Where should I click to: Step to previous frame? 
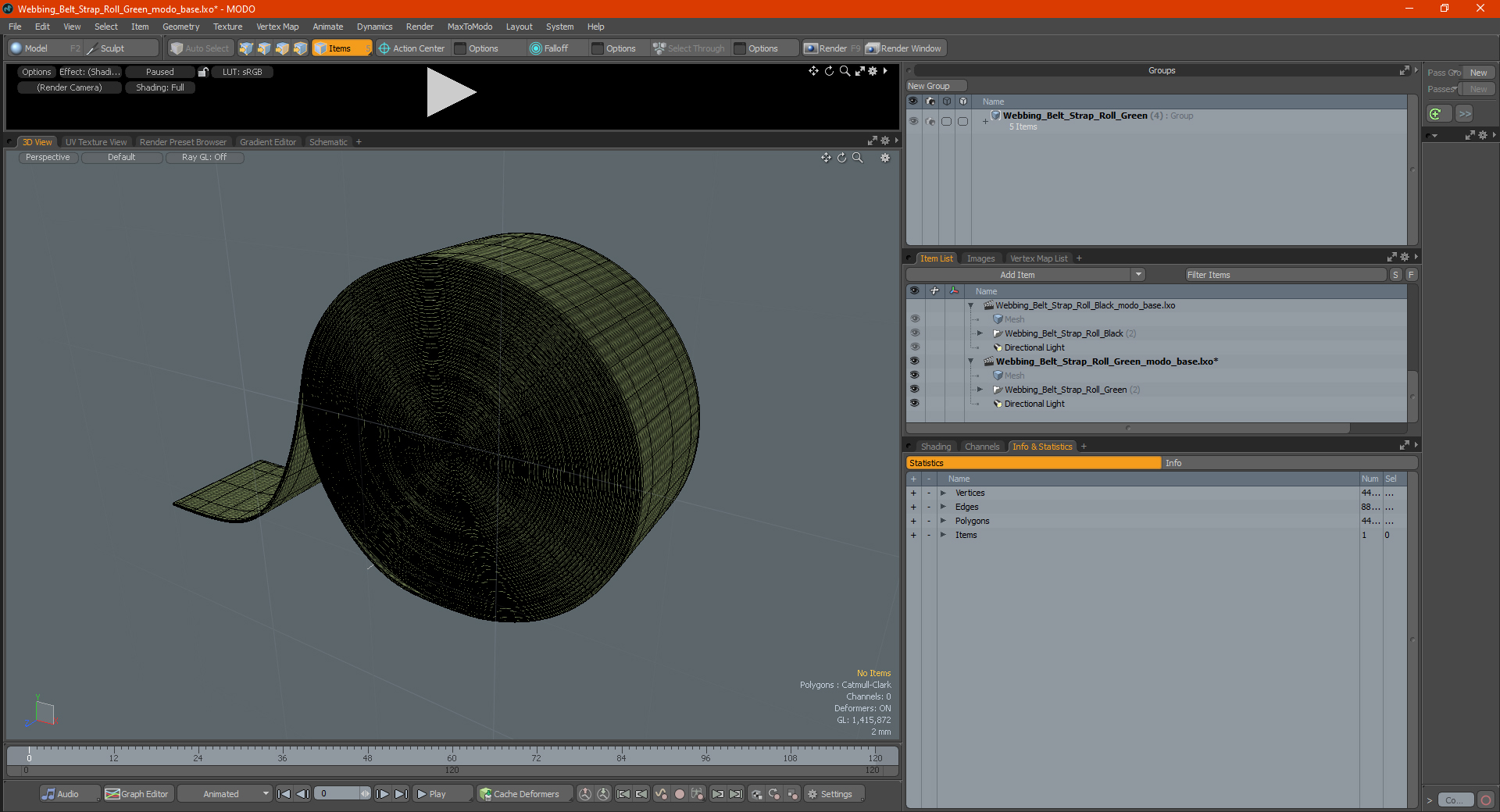coord(303,794)
